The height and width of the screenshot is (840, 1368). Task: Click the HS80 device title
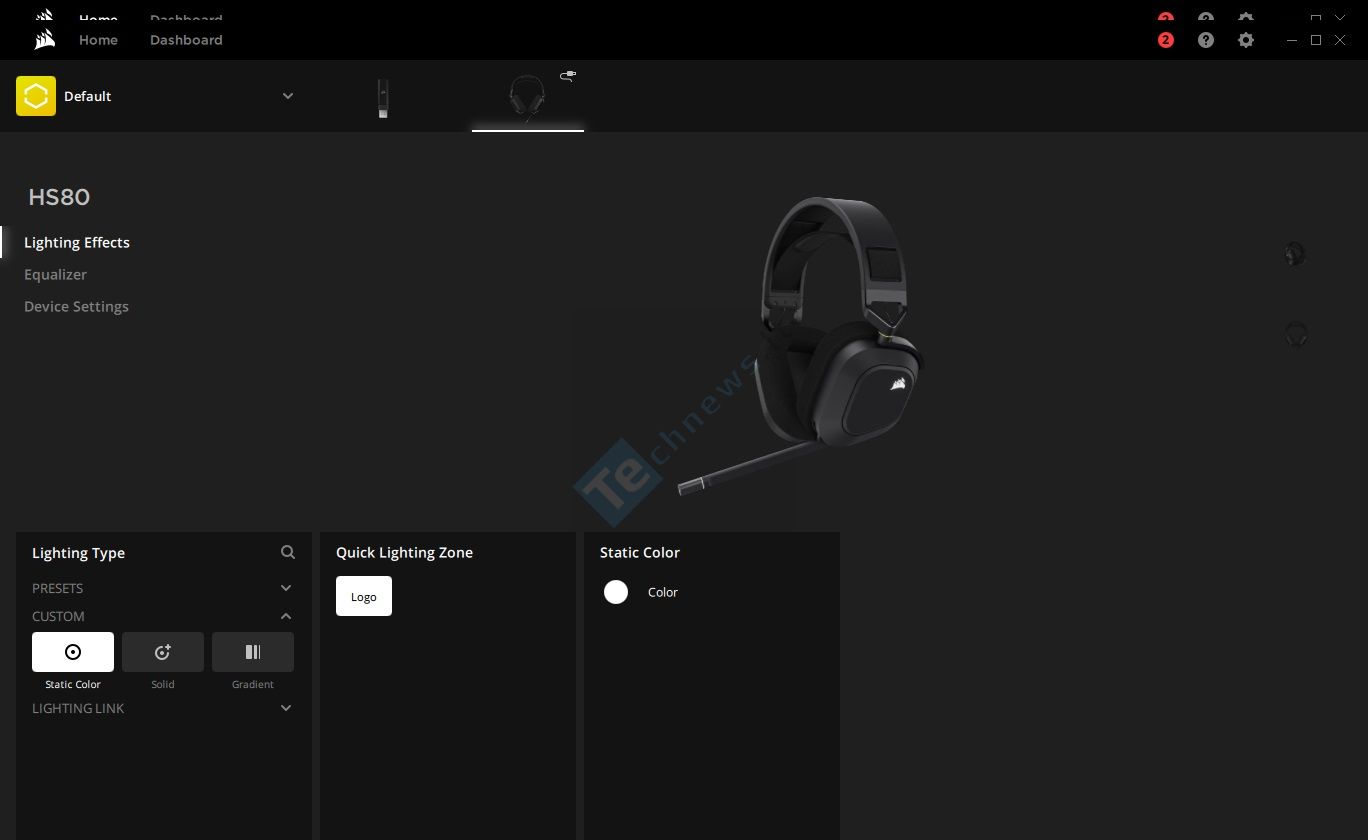coord(59,197)
